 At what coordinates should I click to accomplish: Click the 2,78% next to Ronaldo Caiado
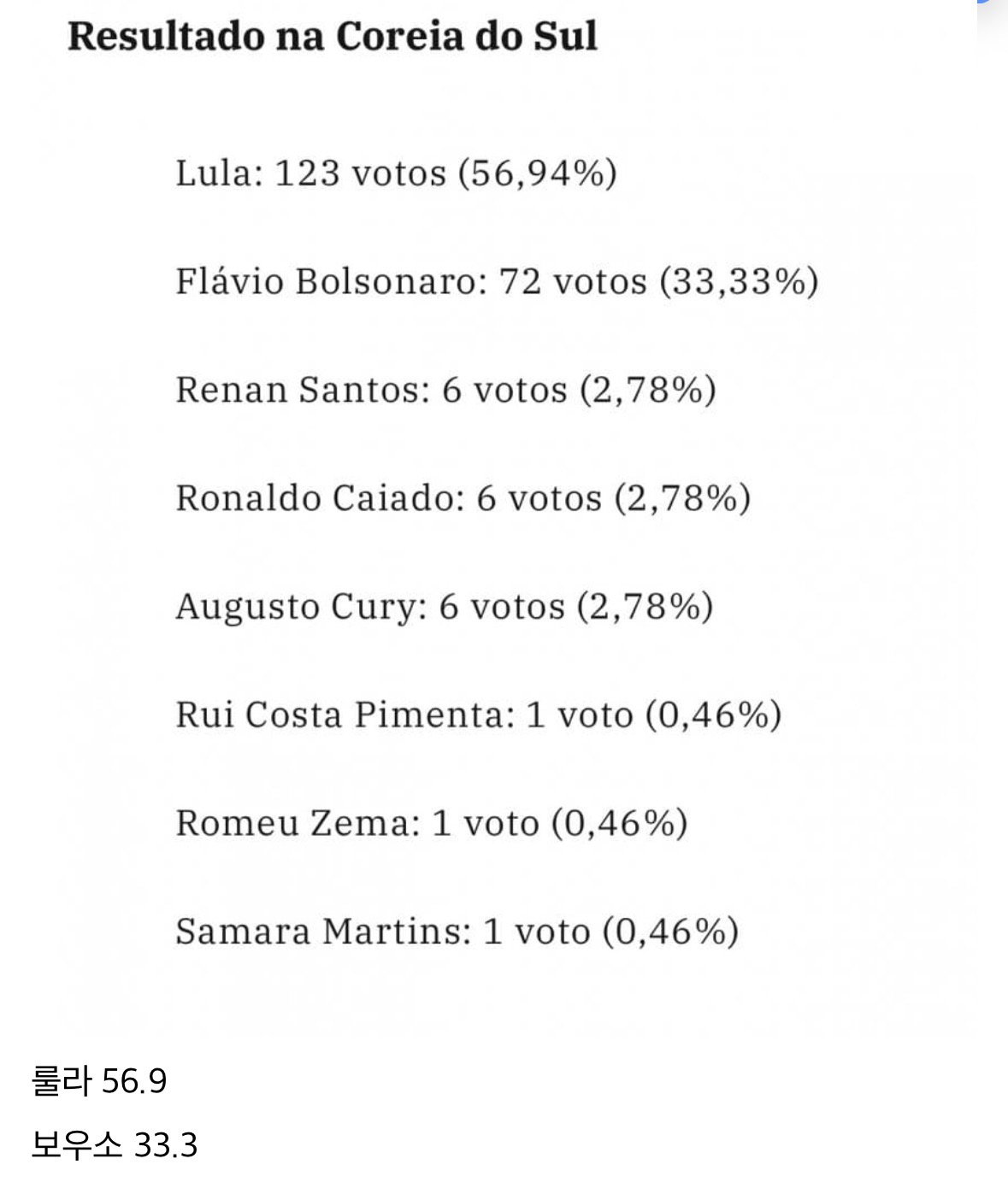tap(682, 498)
